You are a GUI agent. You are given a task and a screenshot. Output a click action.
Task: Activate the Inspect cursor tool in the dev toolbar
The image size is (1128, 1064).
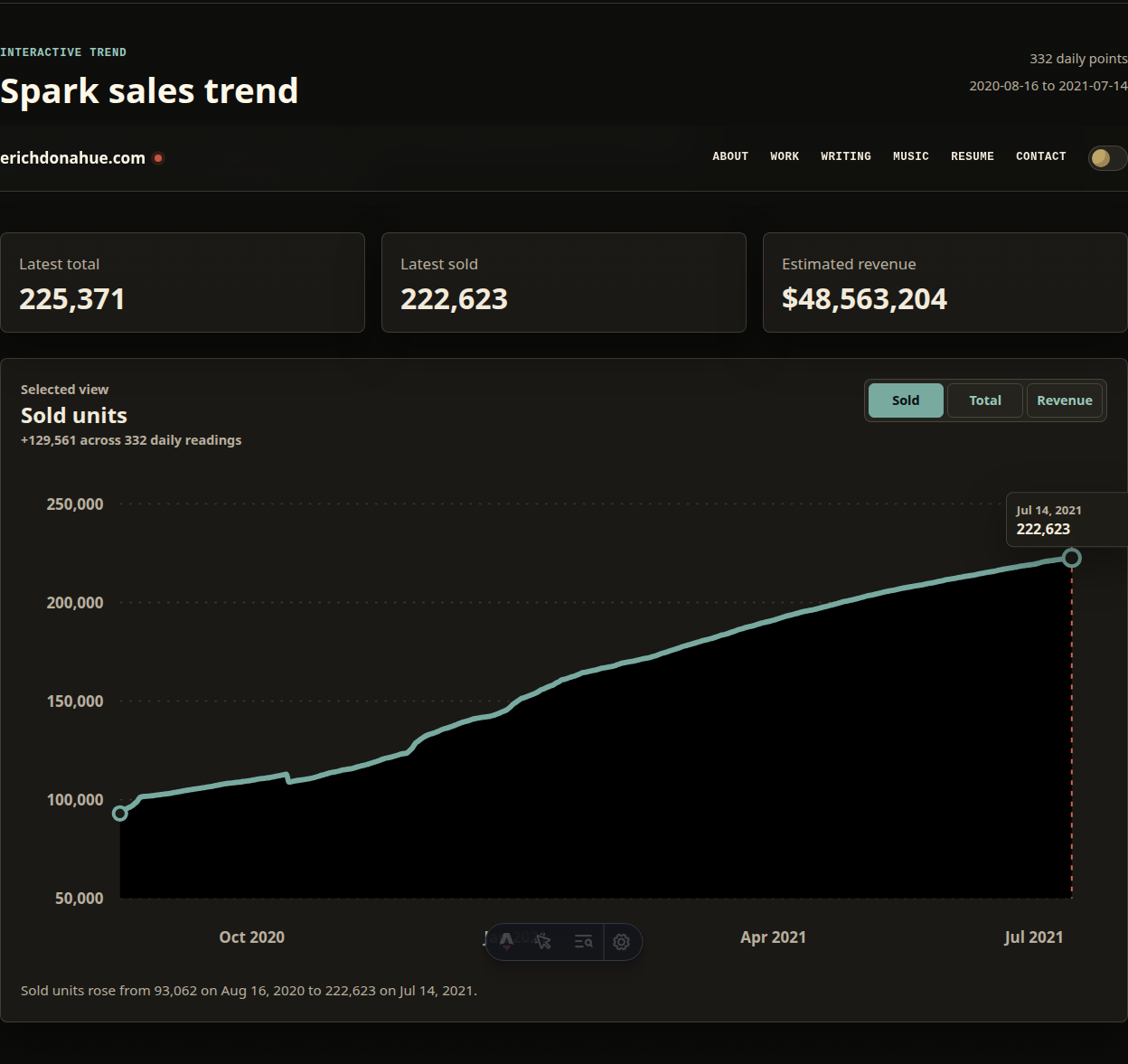(543, 941)
